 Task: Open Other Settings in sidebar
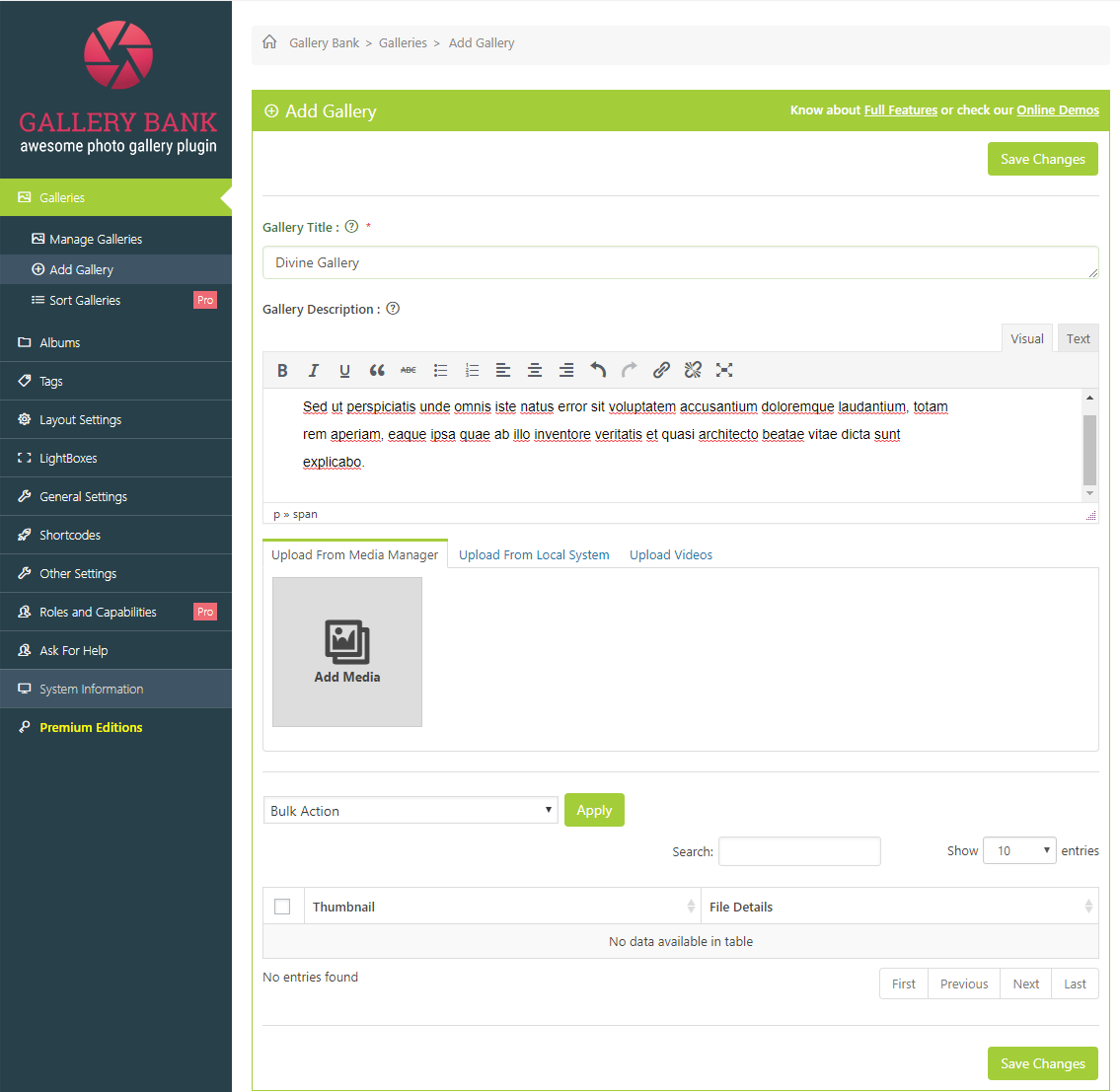coord(115,573)
